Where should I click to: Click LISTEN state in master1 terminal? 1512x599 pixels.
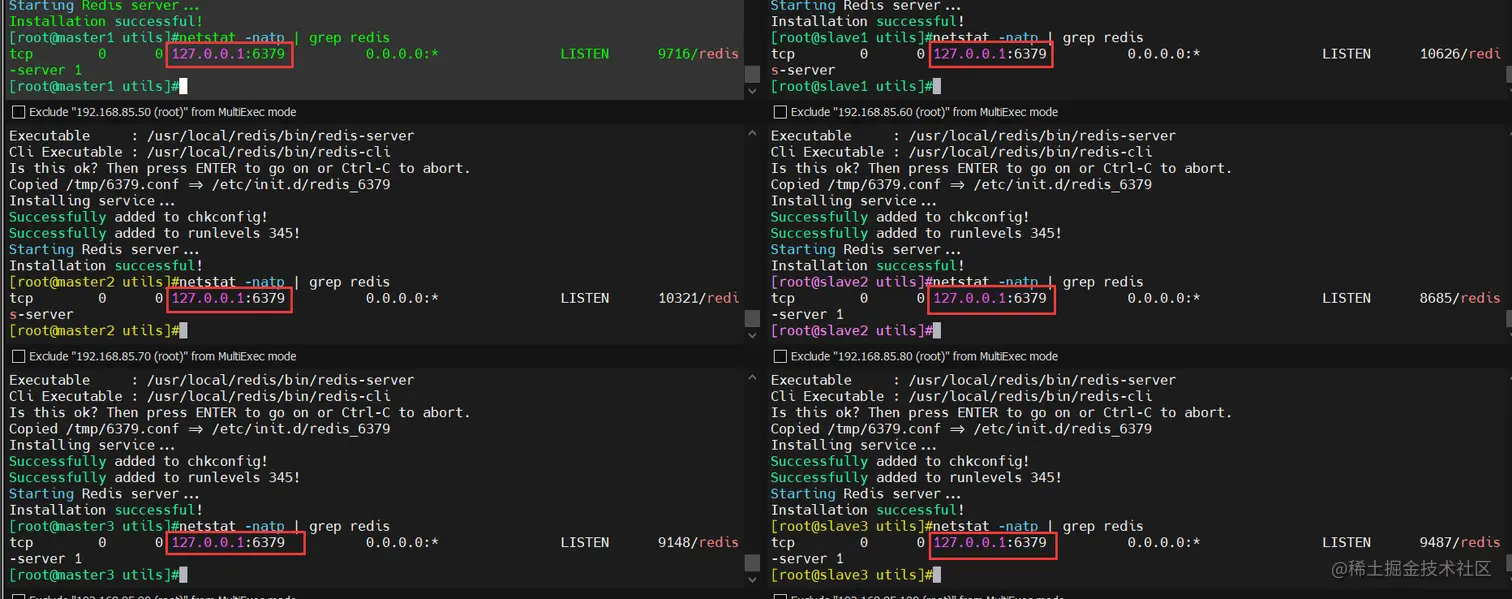[x=585, y=54]
